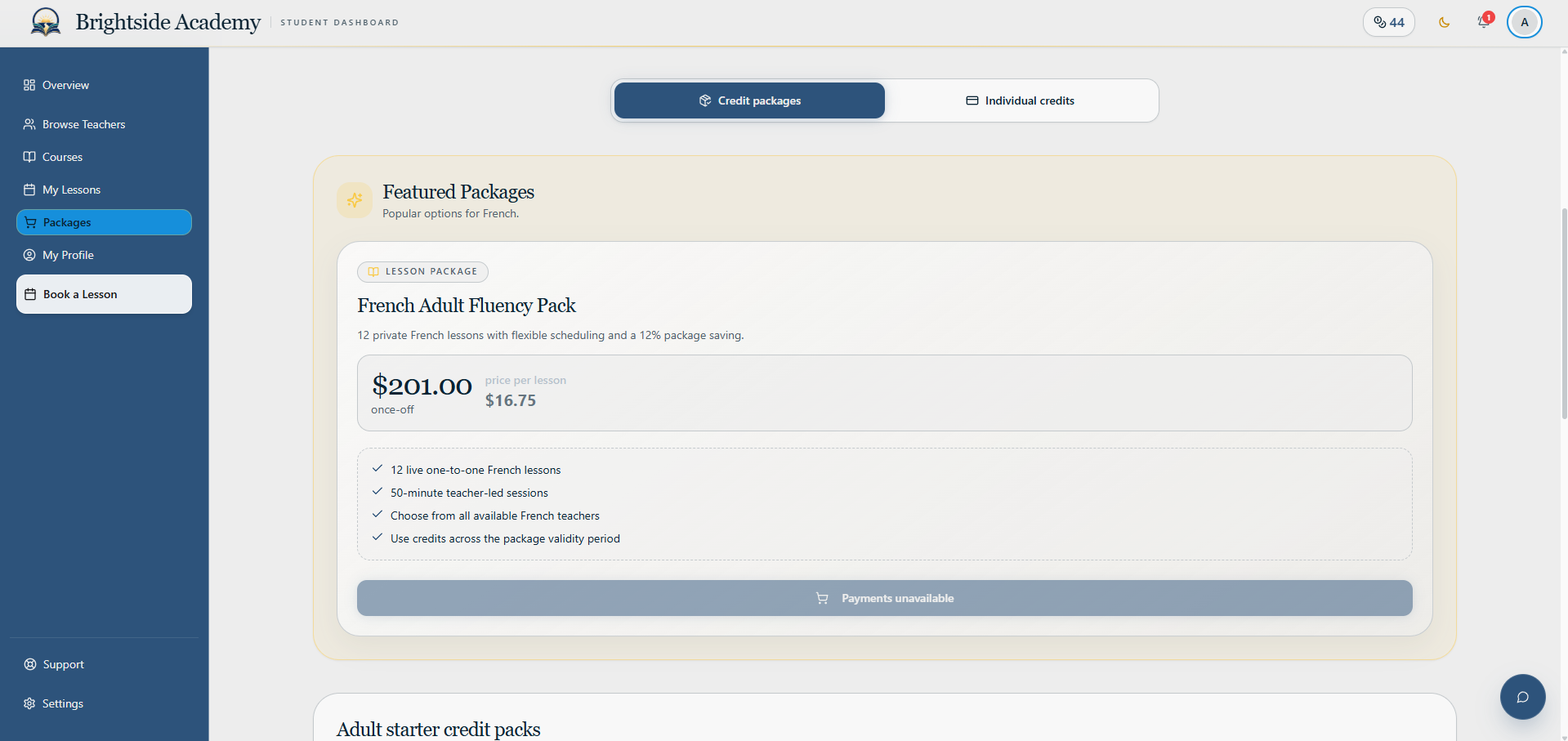
Task: Click the Featured Packages heading
Action: [458, 192]
